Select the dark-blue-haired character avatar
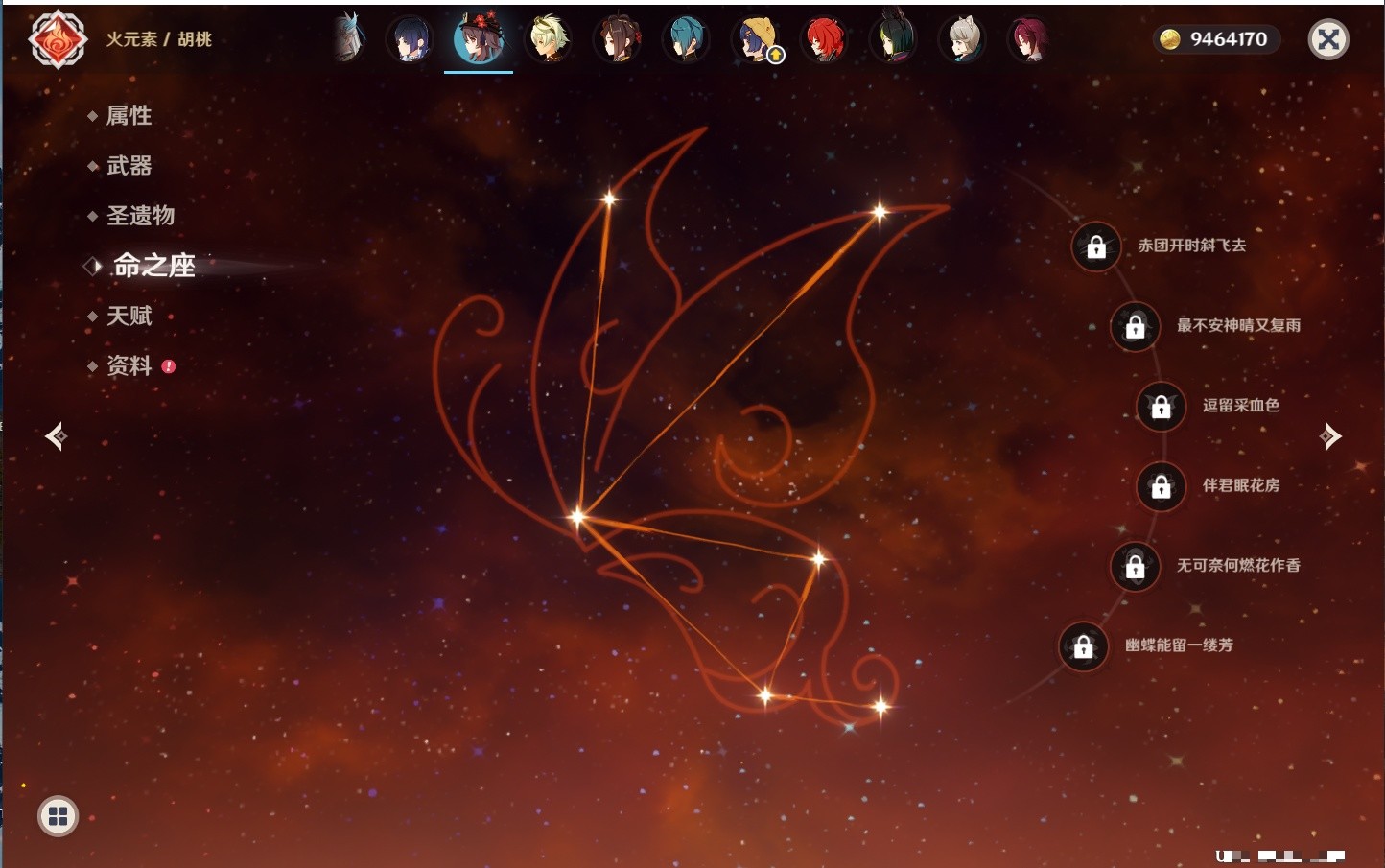1385x868 pixels. 410,39
